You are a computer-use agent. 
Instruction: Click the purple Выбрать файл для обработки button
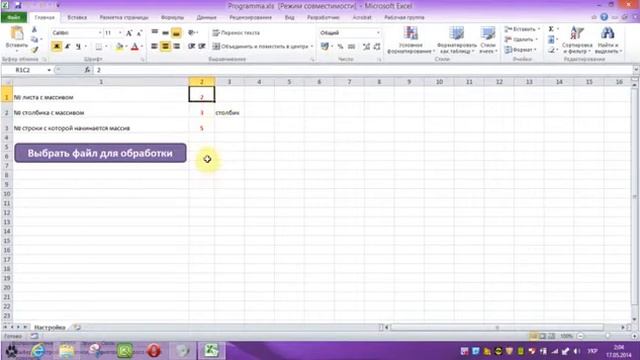click(100, 153)
